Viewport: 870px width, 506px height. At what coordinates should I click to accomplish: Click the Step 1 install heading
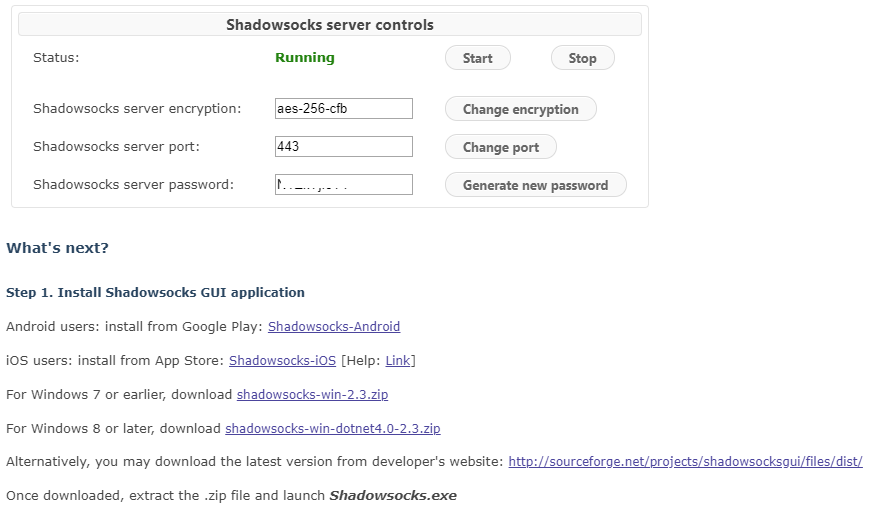[155, 293]
